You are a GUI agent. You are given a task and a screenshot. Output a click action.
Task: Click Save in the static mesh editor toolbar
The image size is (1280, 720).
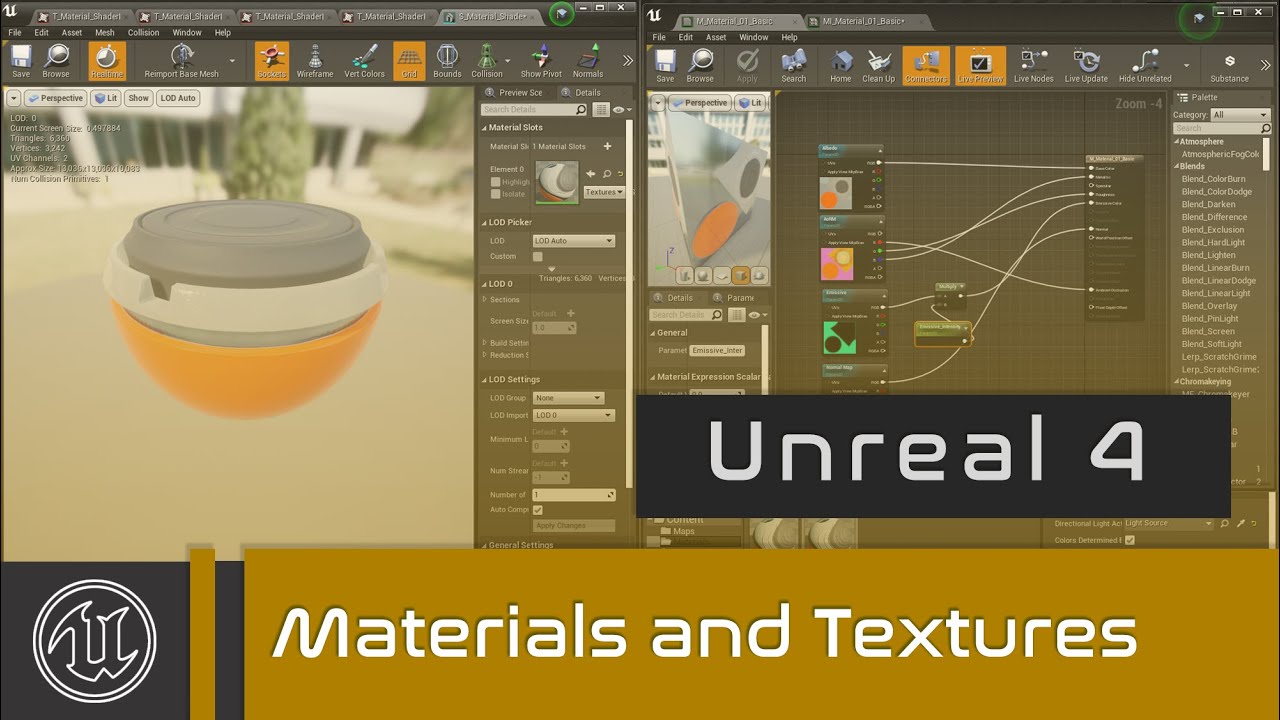[x=21, y=61]
